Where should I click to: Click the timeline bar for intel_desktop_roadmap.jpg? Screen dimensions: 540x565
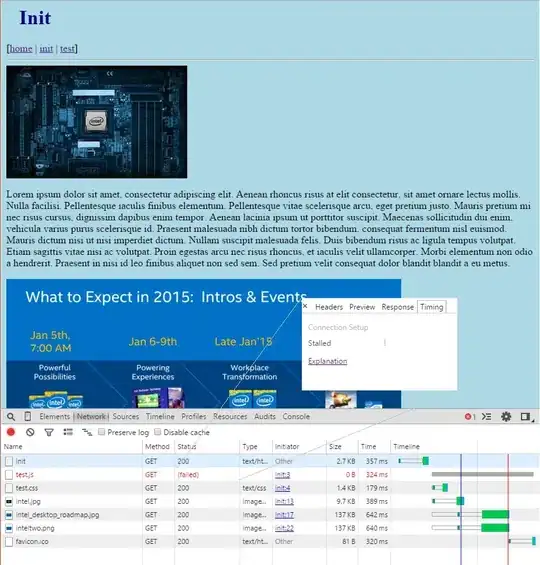(470, 515)
